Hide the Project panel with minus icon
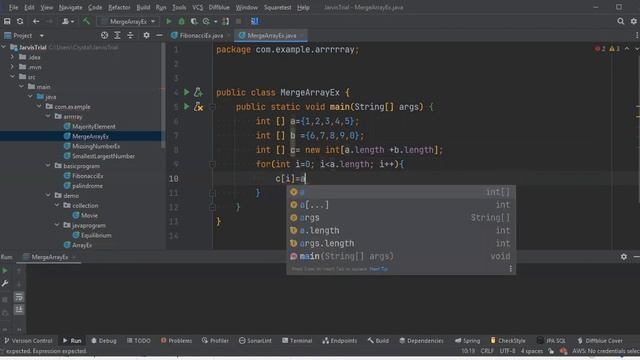The height and width of the screenshot is (360, 640). [x=159, y=36]
